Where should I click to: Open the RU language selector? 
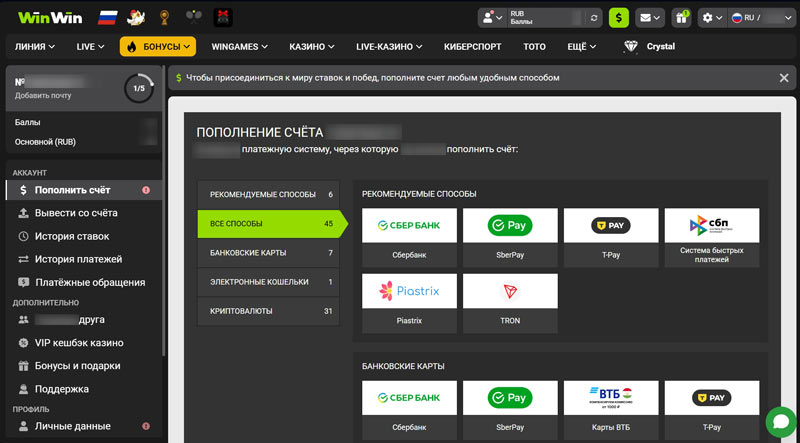pyautogui.click(x=761, y=18)
